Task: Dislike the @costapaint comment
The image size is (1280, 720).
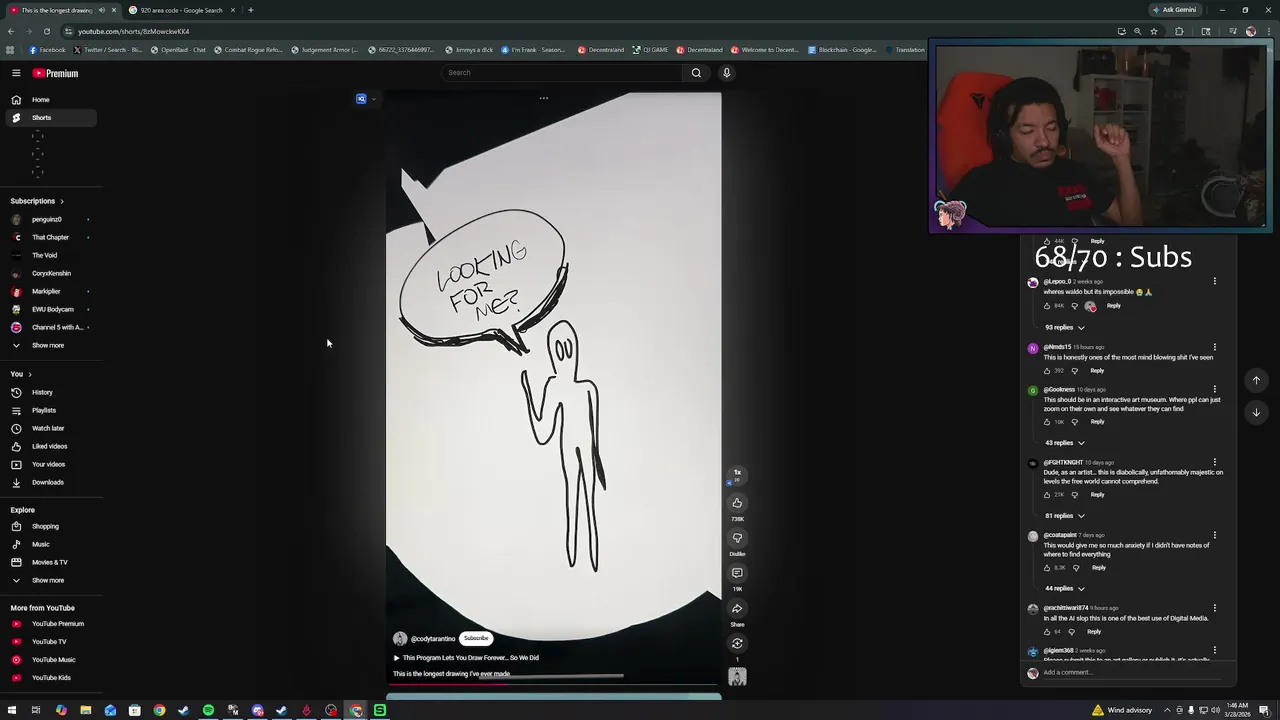Action: [1076, 568]
